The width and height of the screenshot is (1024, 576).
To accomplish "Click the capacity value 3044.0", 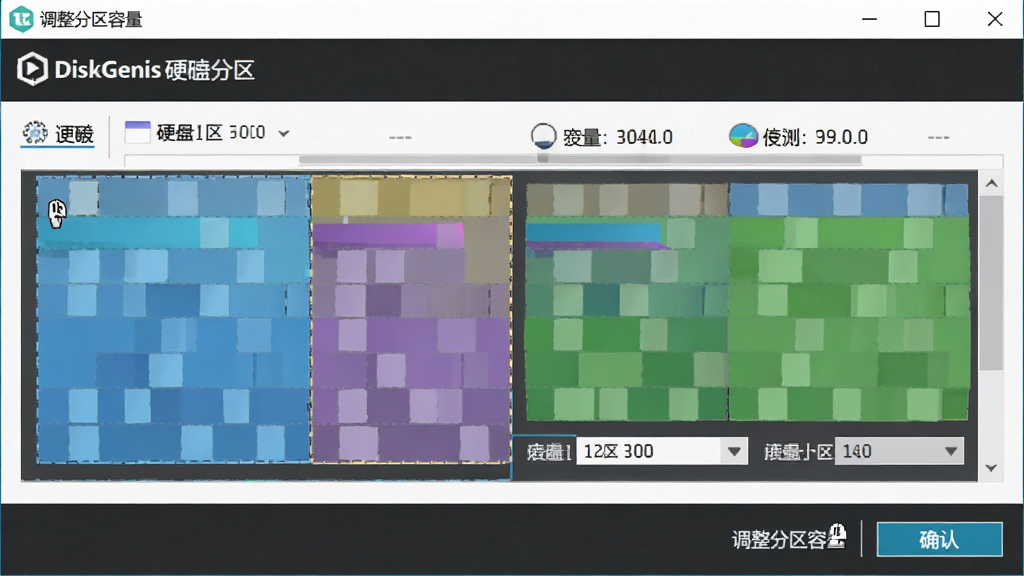I will [645, 137].
